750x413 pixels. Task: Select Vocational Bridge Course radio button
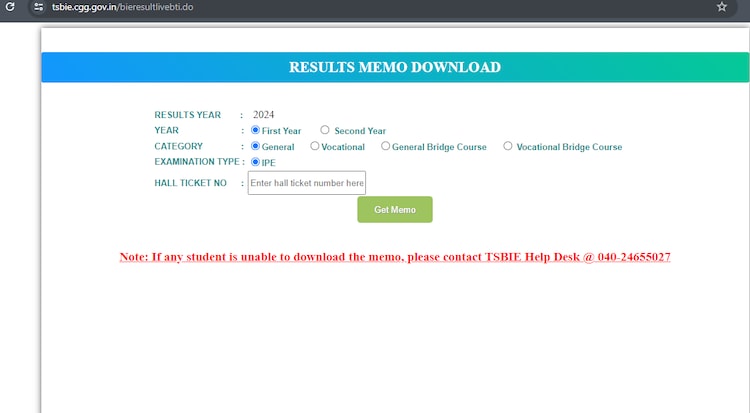pos(508,146)
